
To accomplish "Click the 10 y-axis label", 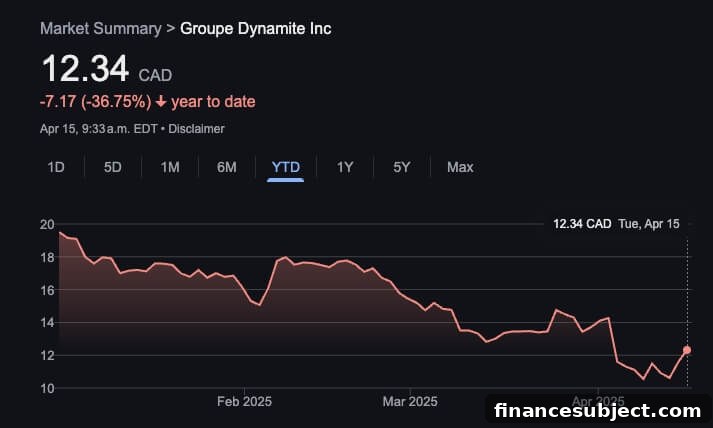I will click(x=47, y=388).
